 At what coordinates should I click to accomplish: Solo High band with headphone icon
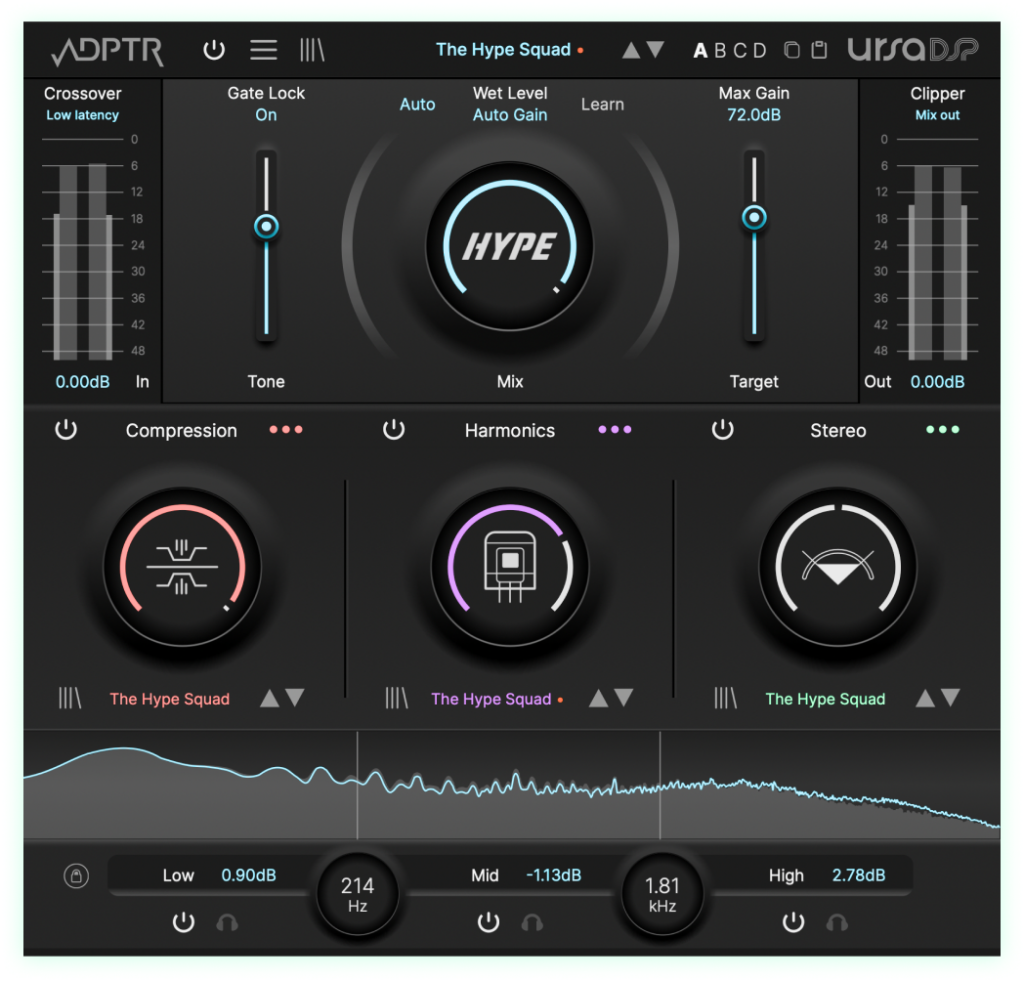coord(837,922)
